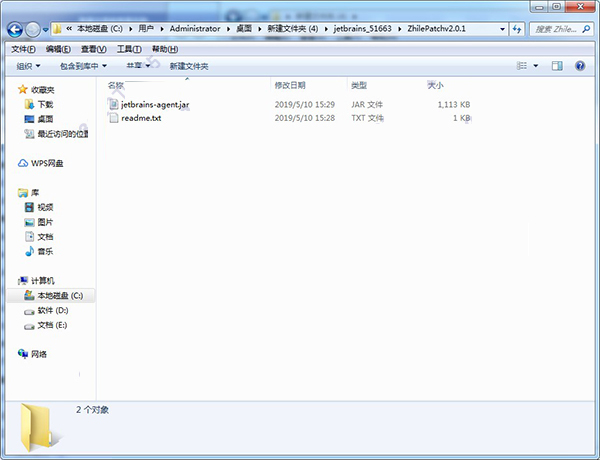600x460 pixels.
Task: Open 最近访问的位置 in favorites
Action: pos(56,134)
